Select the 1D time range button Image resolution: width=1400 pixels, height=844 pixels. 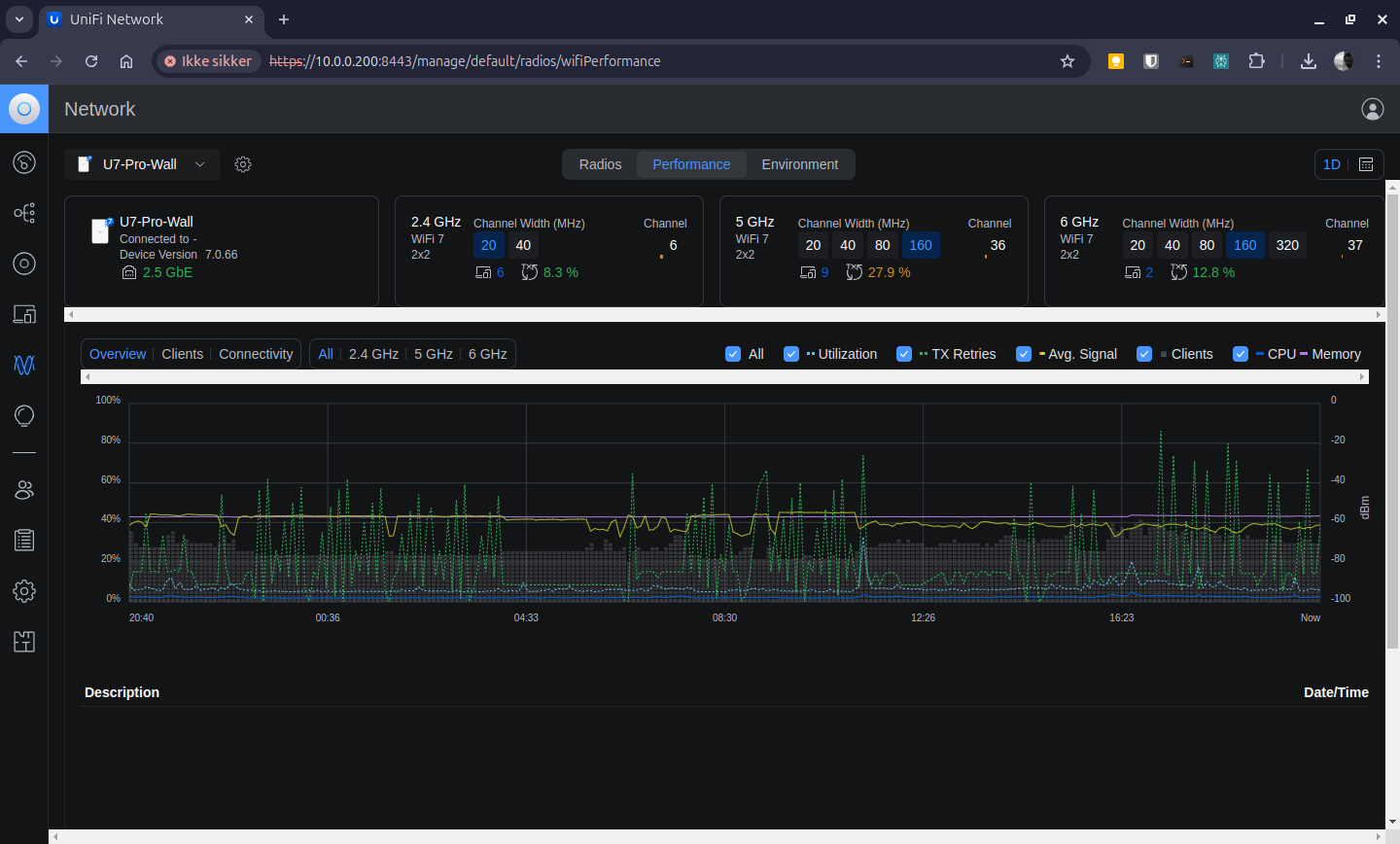1332,164
